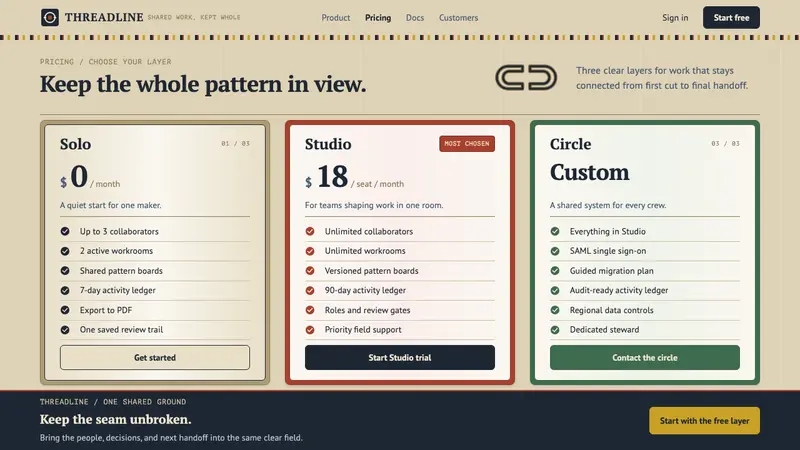The width and height of the screenshot is (800, 450).
Task: Click Start with the free layer button
Action: pyautogui.click(x=704, y=421)
